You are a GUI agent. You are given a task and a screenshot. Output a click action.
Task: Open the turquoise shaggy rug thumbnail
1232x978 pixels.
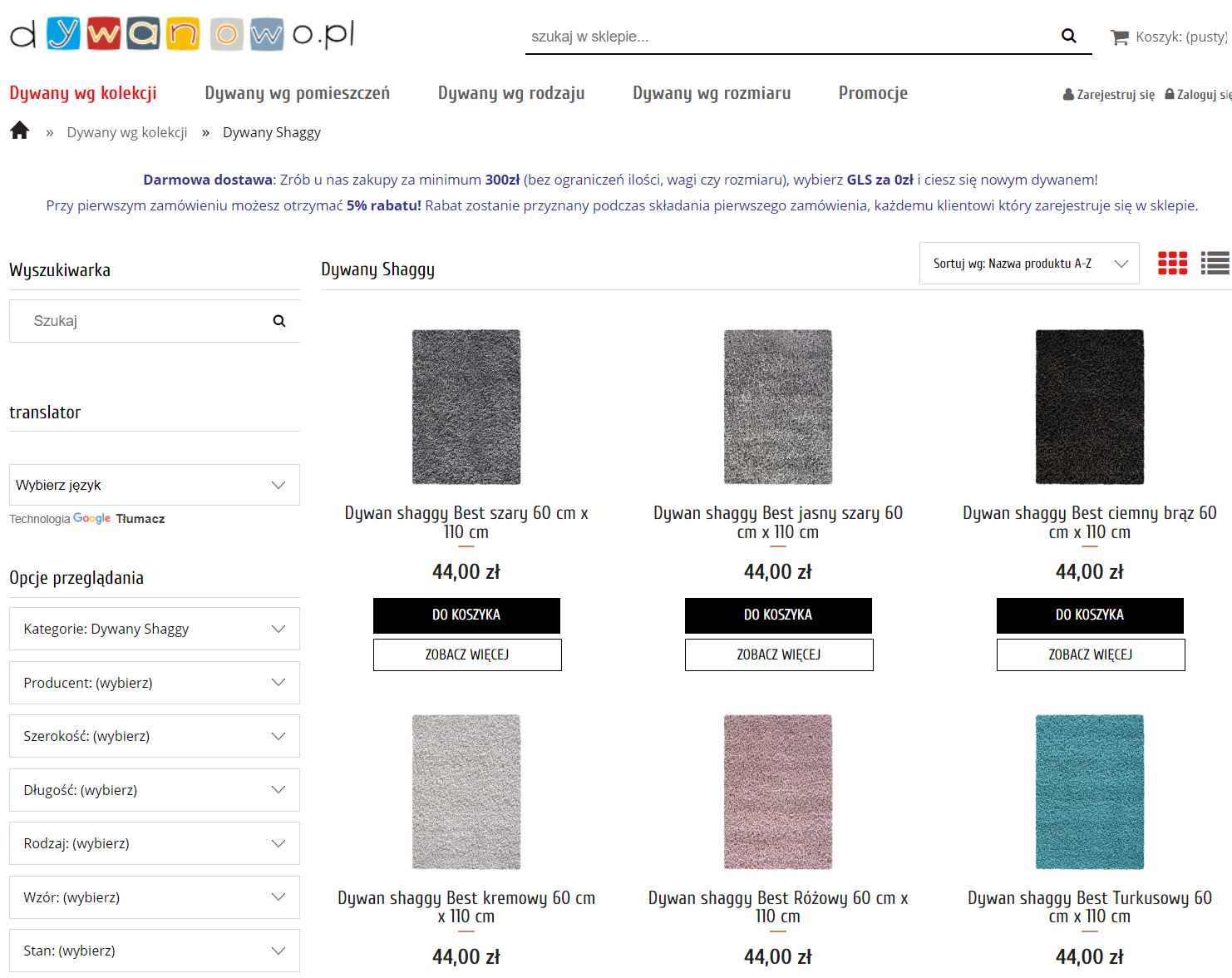tap(1089, 792)
